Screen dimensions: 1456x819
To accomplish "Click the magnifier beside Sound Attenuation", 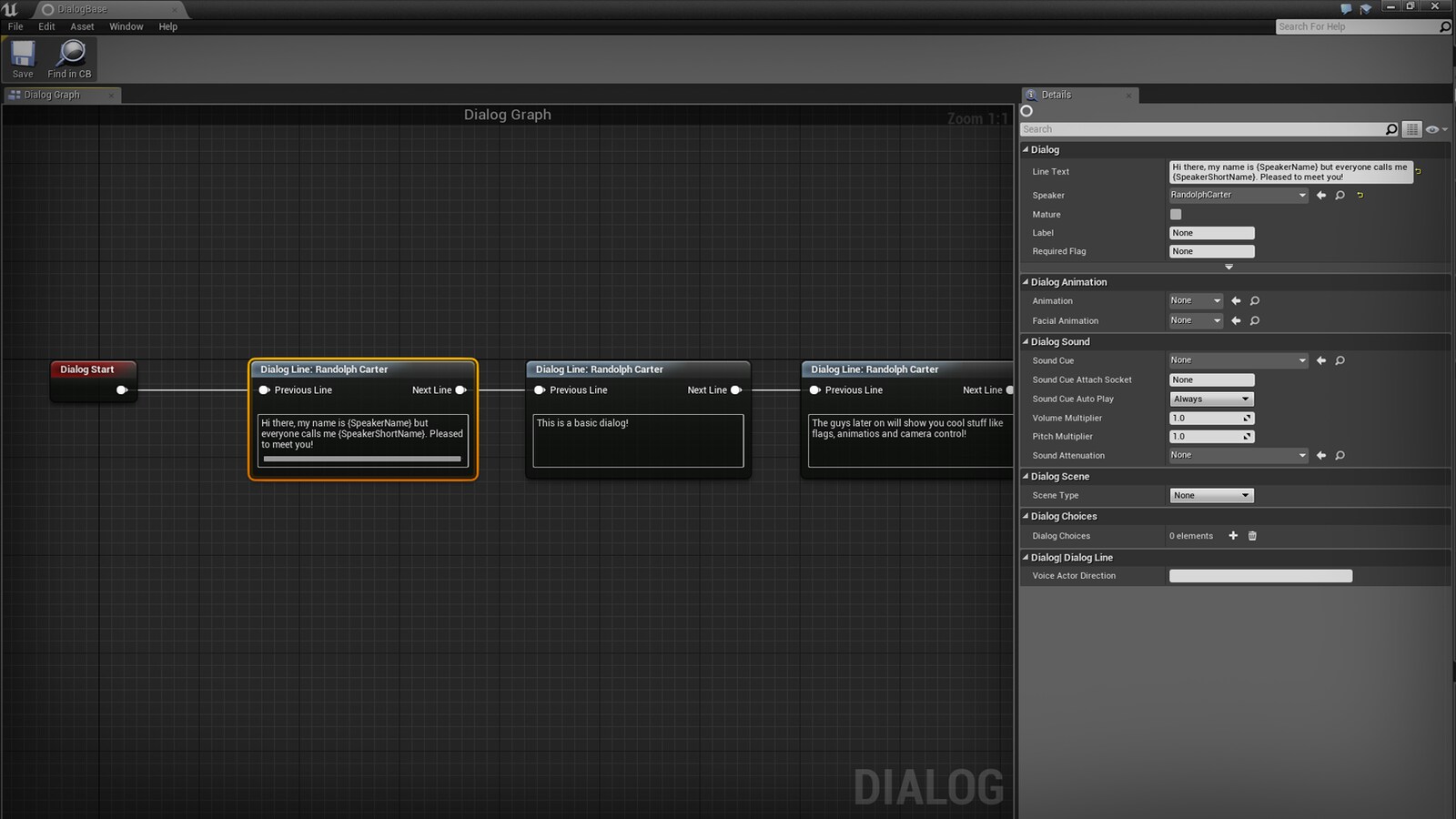I will point(1340,455).
